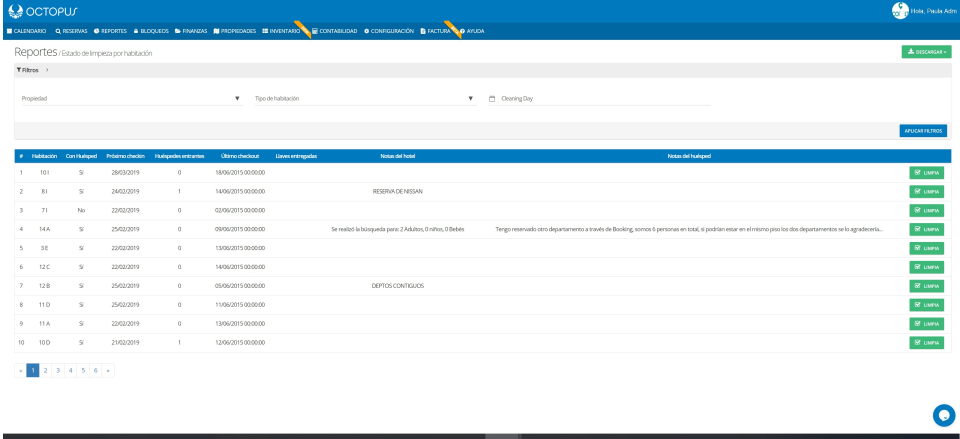Open Propiedades in the navigation bar
Screen dimensions: 960x439
[236, 31]
